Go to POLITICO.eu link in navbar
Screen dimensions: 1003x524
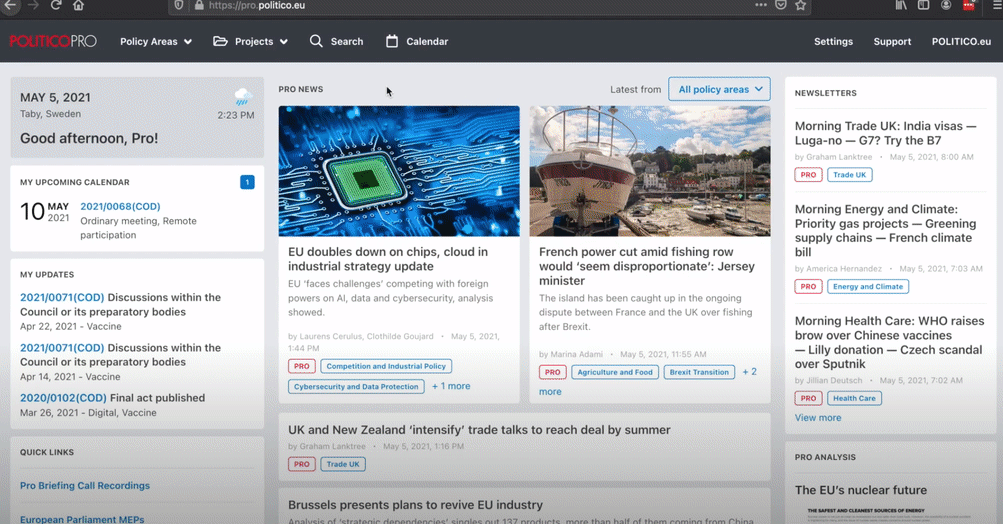[961, 42]
